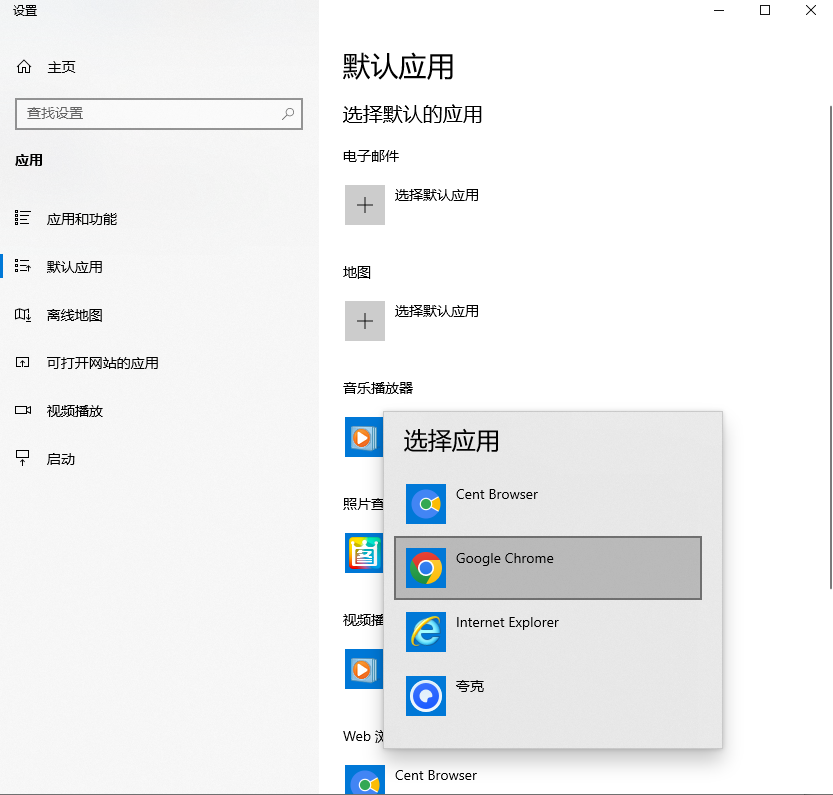Click the 默认应用 sidebar icon
This screenshot has height=795, width=833.
pos(22,266)
